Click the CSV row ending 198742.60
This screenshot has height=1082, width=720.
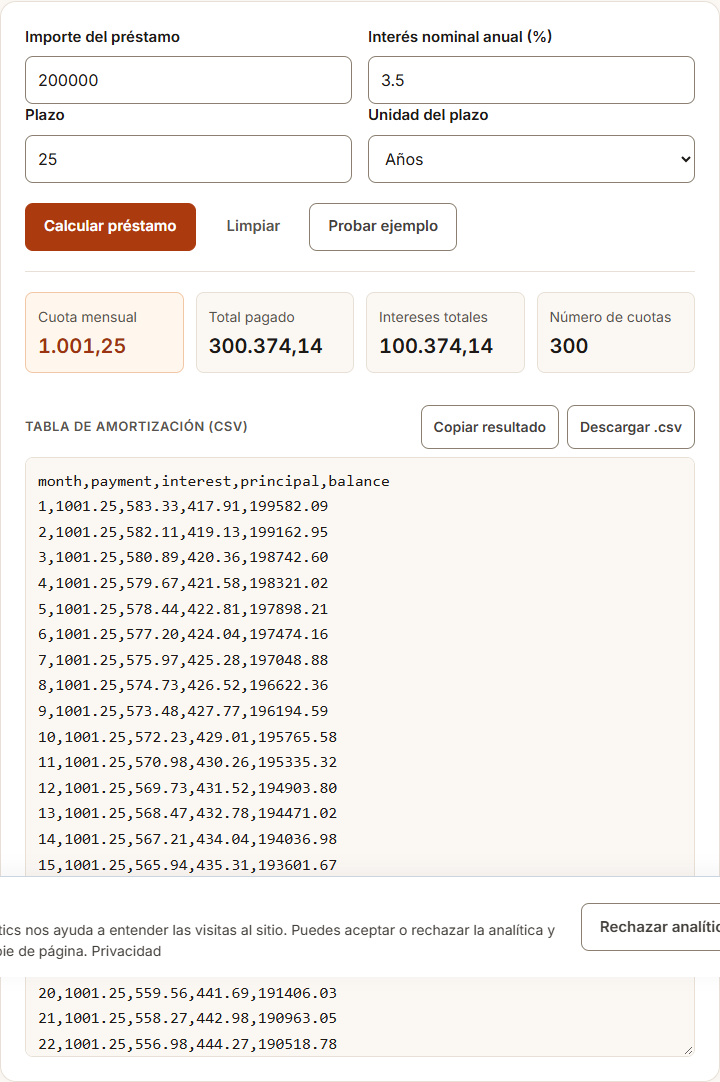coord(183,558)
